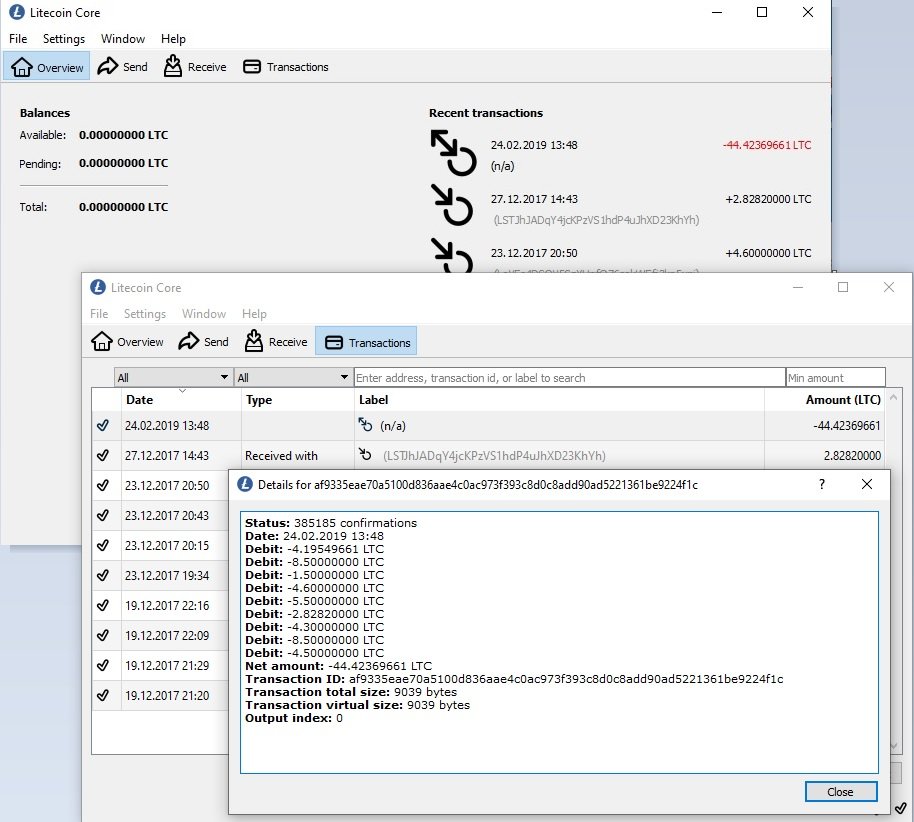The width and height of the screenshot is (914, 822).
Task: Click the received icon beside LSTJhJADqY4 address label
Action: pyautogui.click(x=365, y=454)
